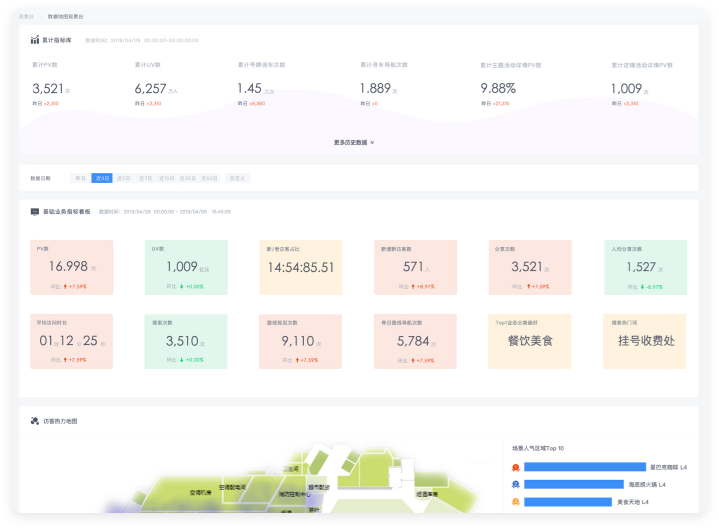Click the rightmost cumulative value 1,009
719x529 pixels.
626,88
